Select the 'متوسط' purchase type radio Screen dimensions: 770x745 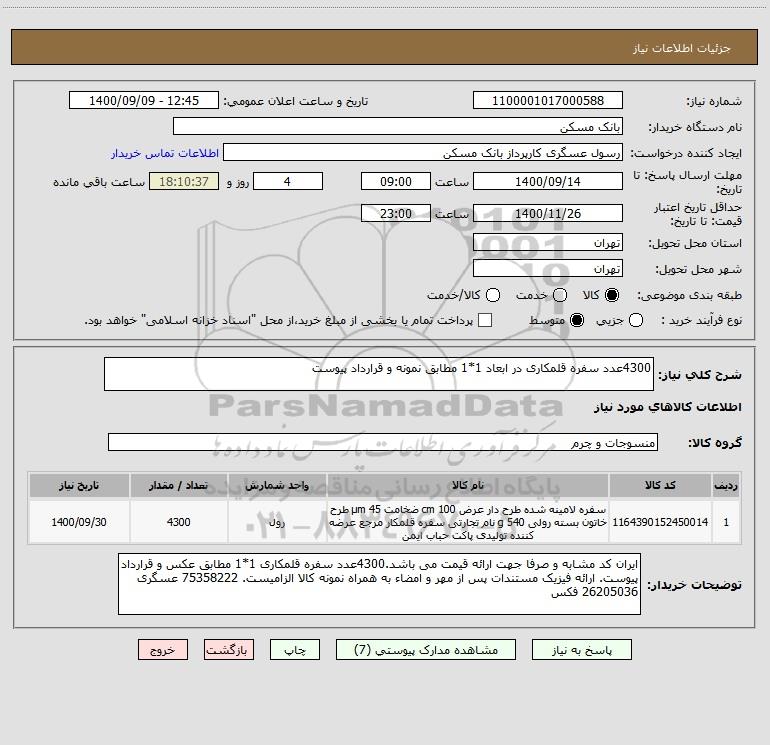(x=577, y=320)
